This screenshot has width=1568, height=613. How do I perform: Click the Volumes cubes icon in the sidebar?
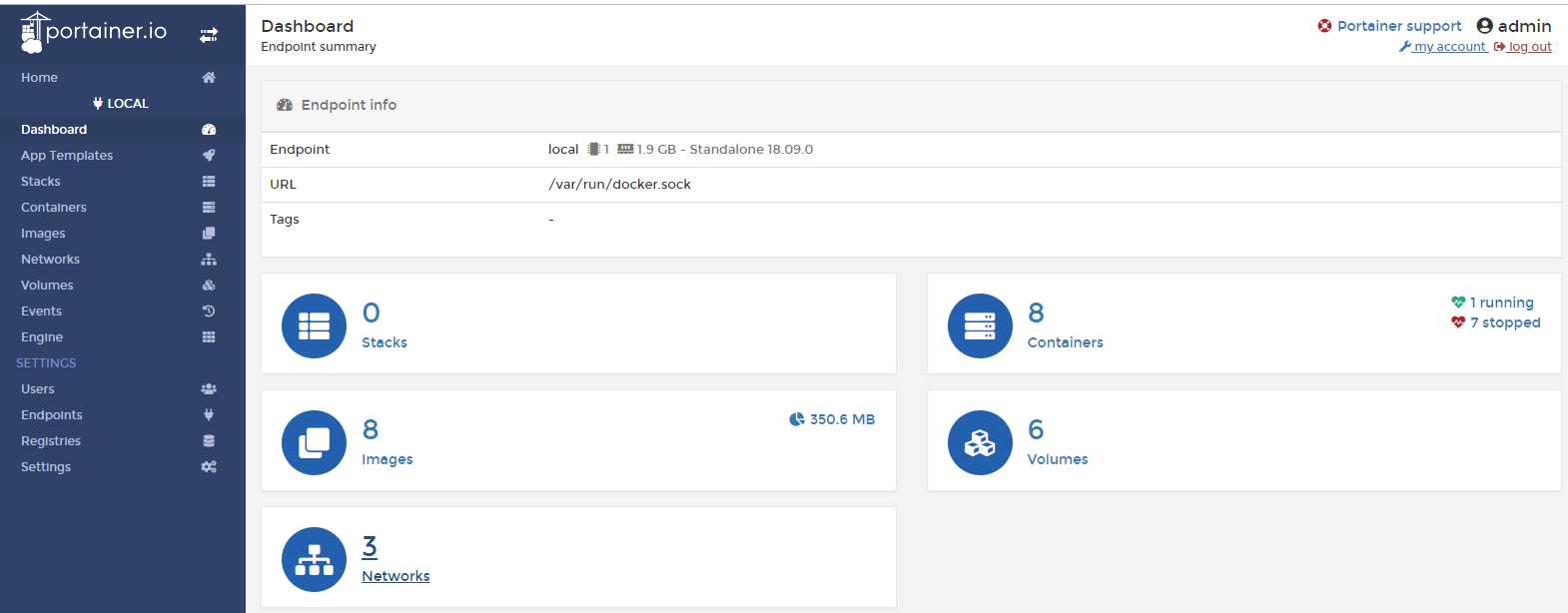point(209,285)
